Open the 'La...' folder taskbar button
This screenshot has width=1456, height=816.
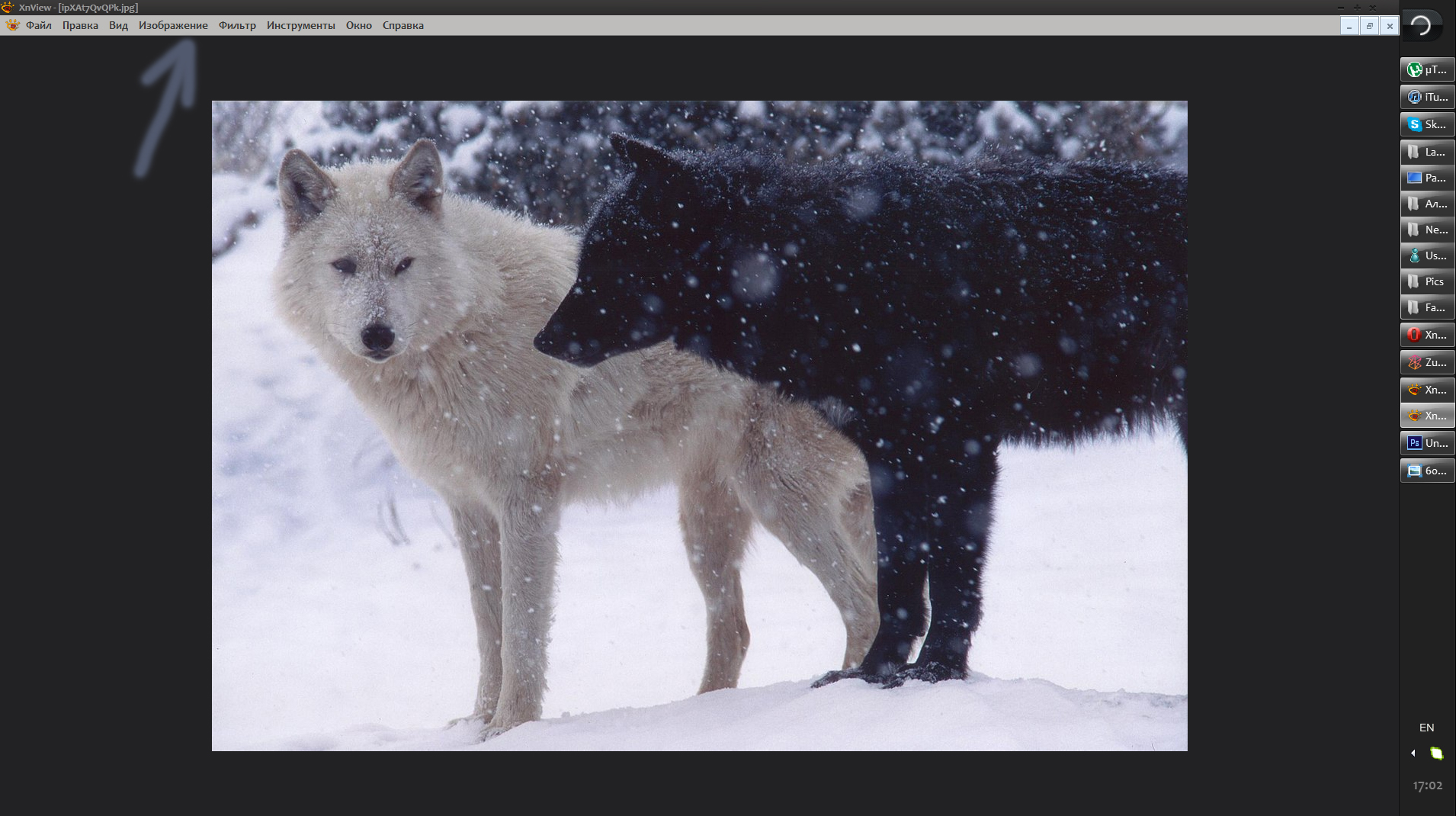click(1428, 152)
